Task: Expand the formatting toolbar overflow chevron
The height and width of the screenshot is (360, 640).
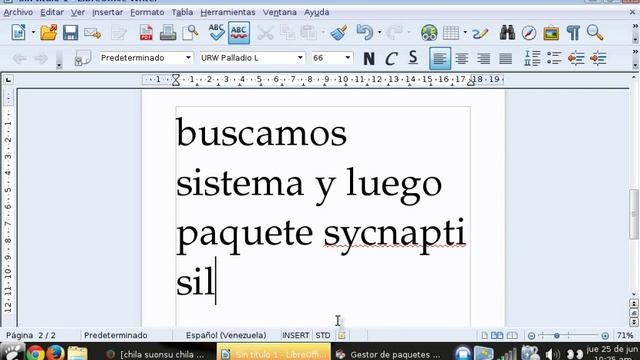Action: click(635, 52)
